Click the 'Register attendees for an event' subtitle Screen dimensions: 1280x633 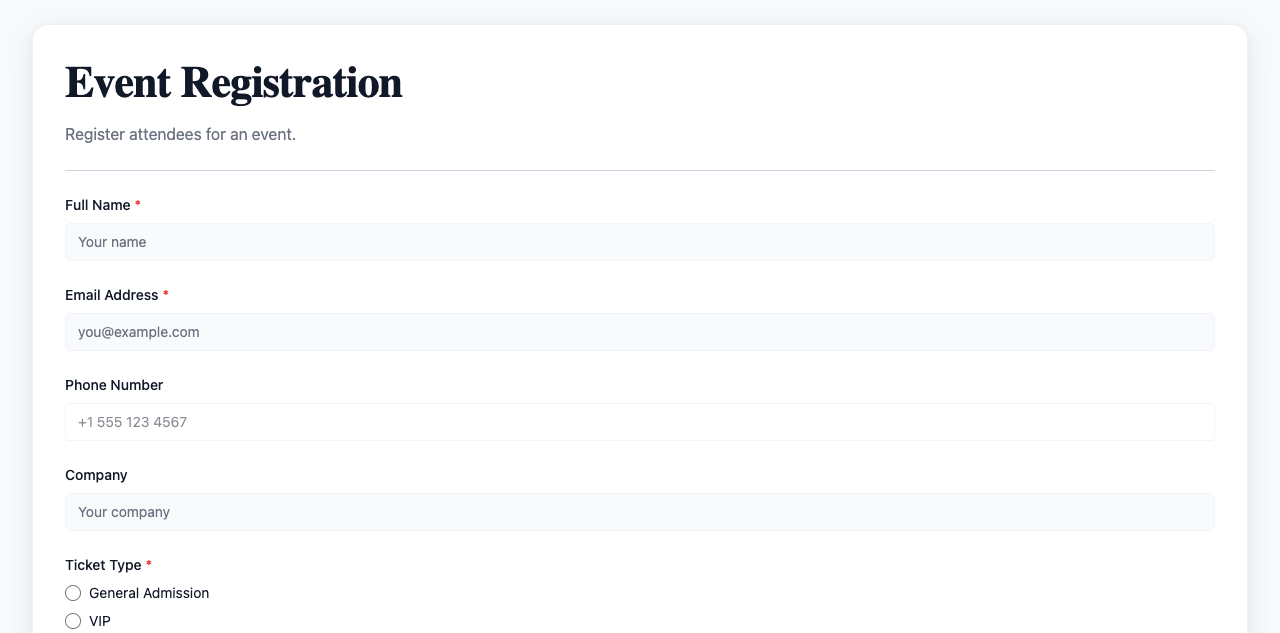pos(180,134)
